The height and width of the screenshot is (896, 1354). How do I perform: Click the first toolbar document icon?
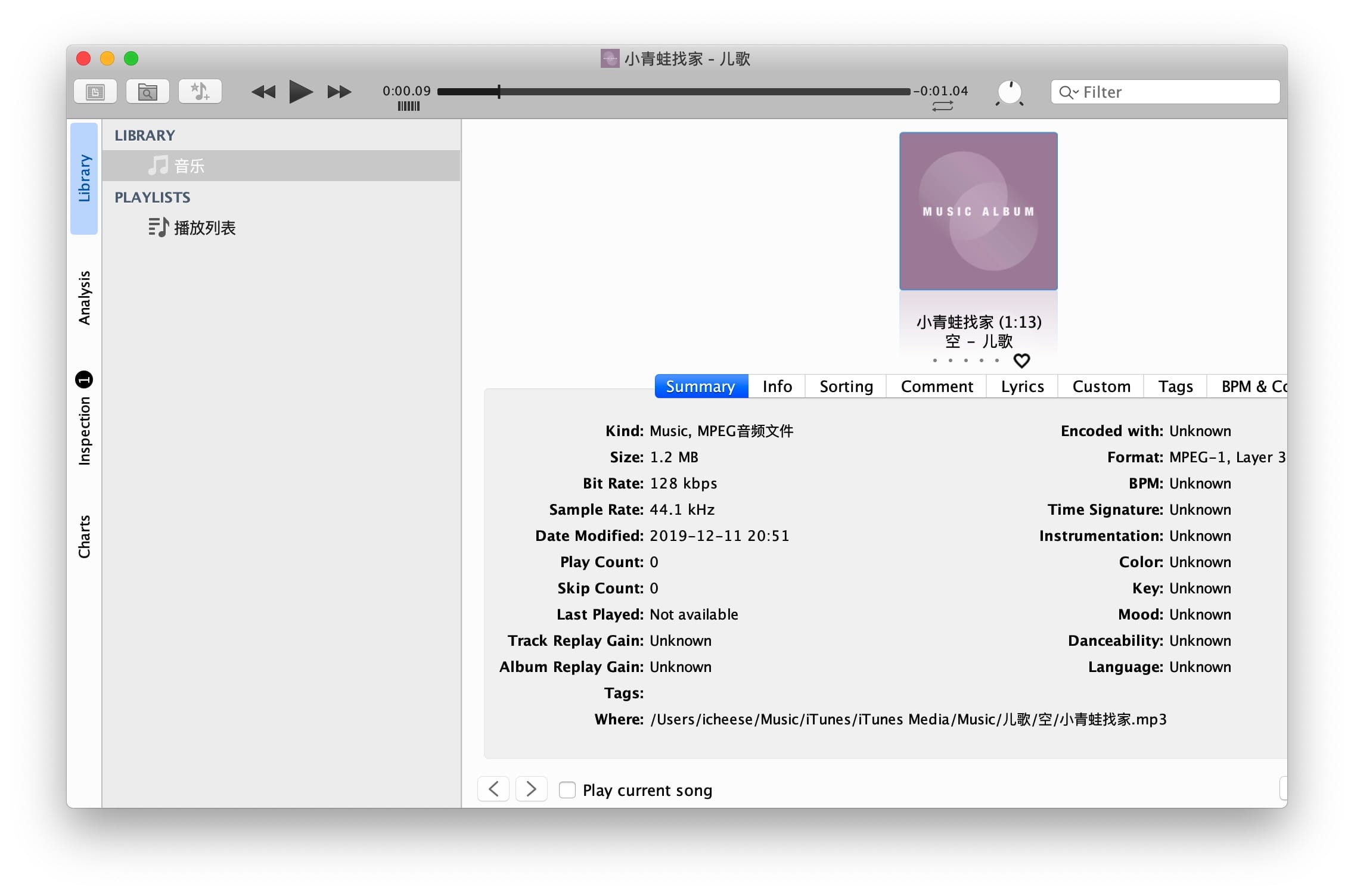pos(95,92)
